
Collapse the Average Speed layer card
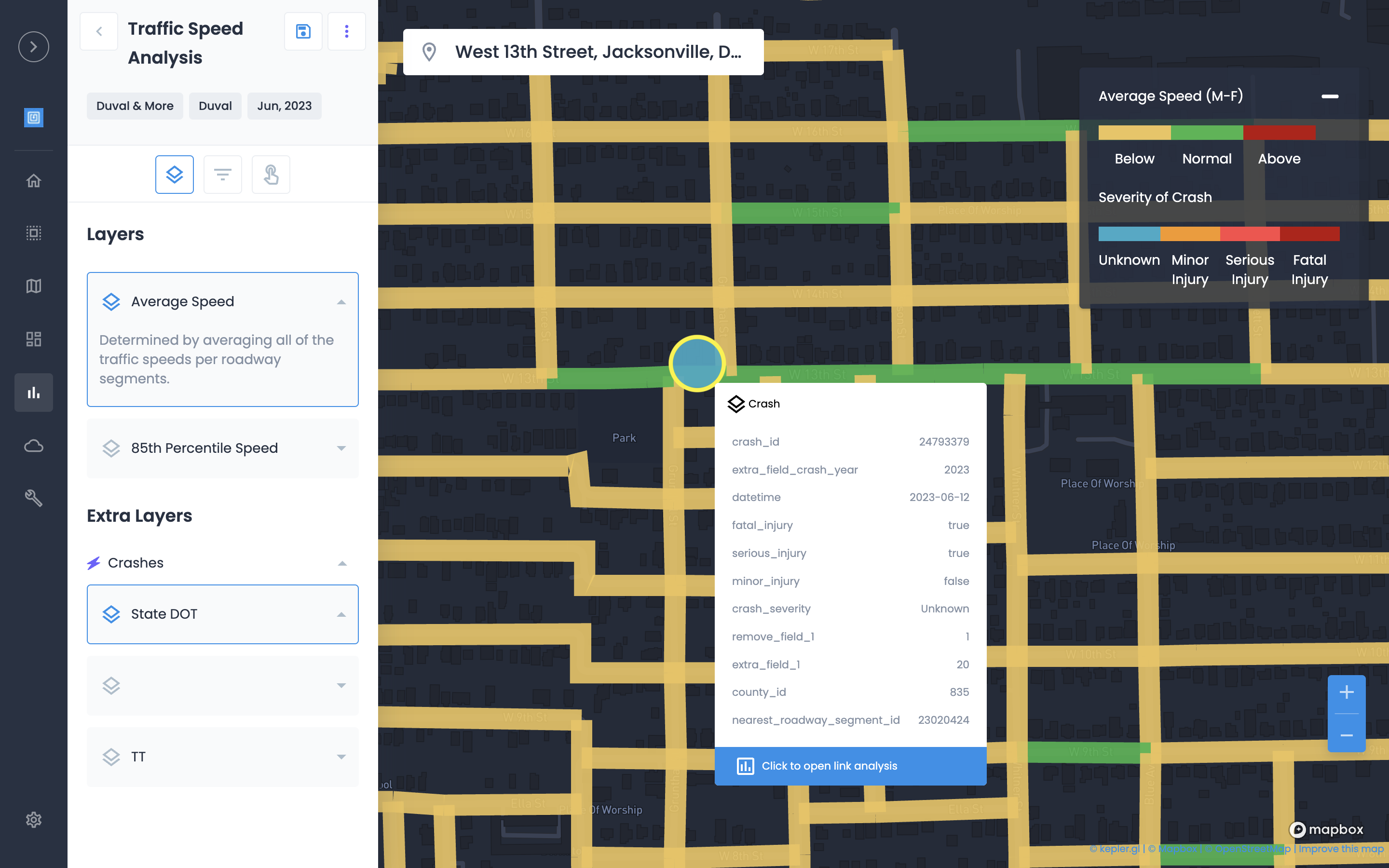[341, 302]
